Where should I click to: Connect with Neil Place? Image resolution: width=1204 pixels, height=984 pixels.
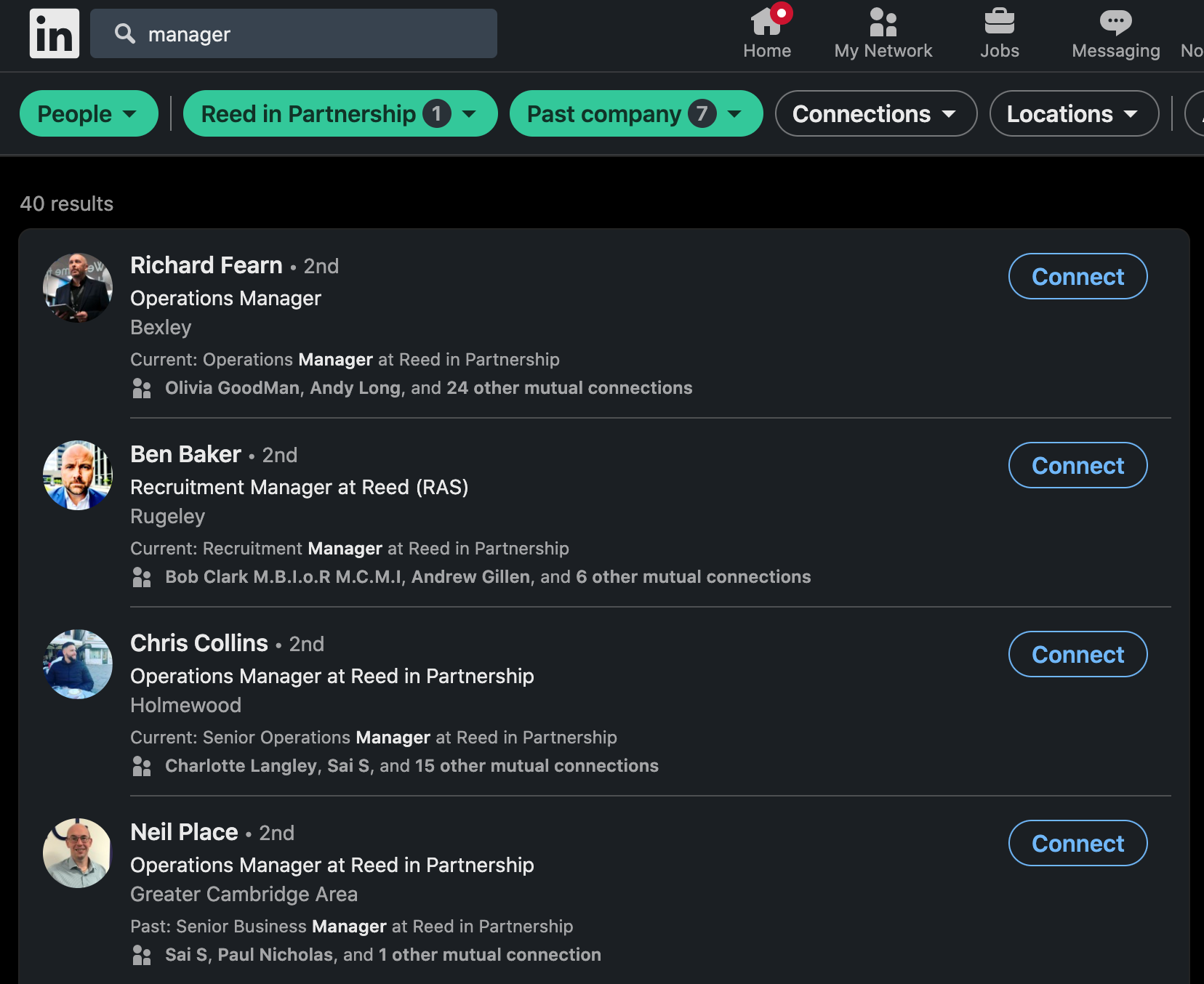[1077, 844]
